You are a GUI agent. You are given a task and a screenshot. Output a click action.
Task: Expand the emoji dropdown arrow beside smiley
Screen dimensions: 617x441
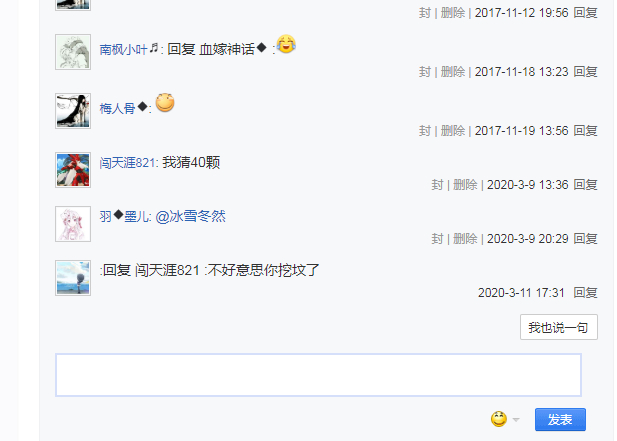coord(516,420)
